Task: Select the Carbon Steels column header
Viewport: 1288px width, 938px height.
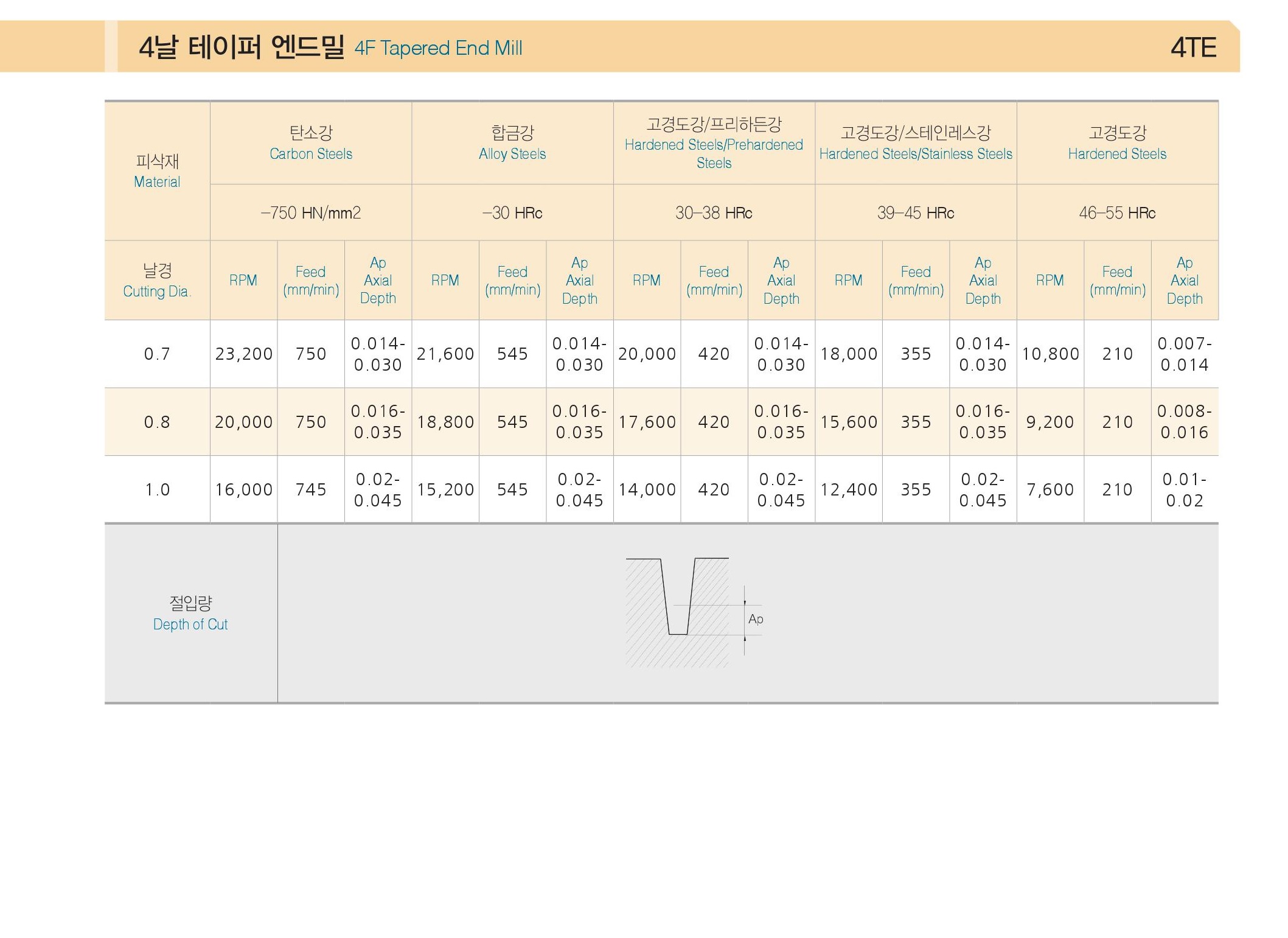Action: (x=311, y=143)
